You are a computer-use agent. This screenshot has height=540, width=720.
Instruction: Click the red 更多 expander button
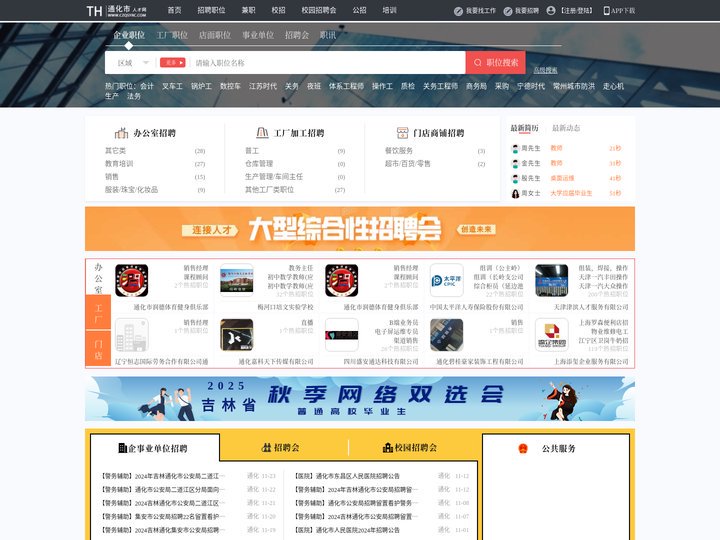point(173,62)
